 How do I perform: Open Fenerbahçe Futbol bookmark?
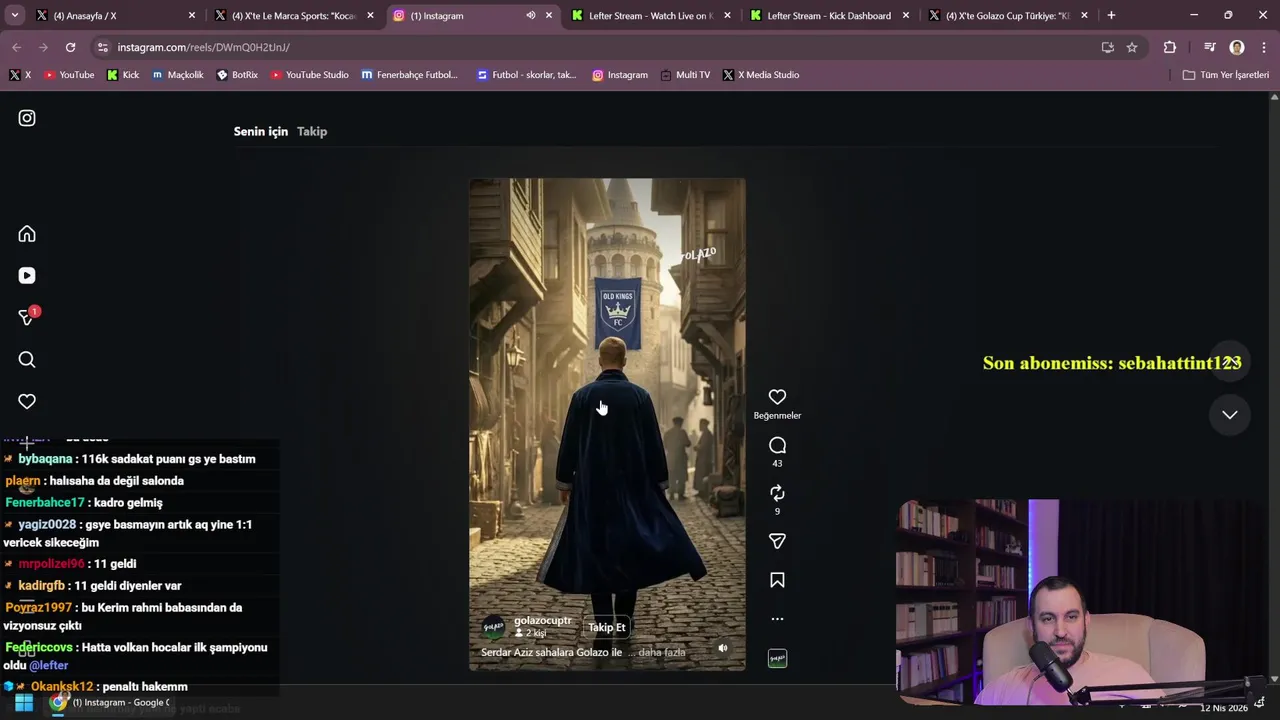tap(410, 75)
